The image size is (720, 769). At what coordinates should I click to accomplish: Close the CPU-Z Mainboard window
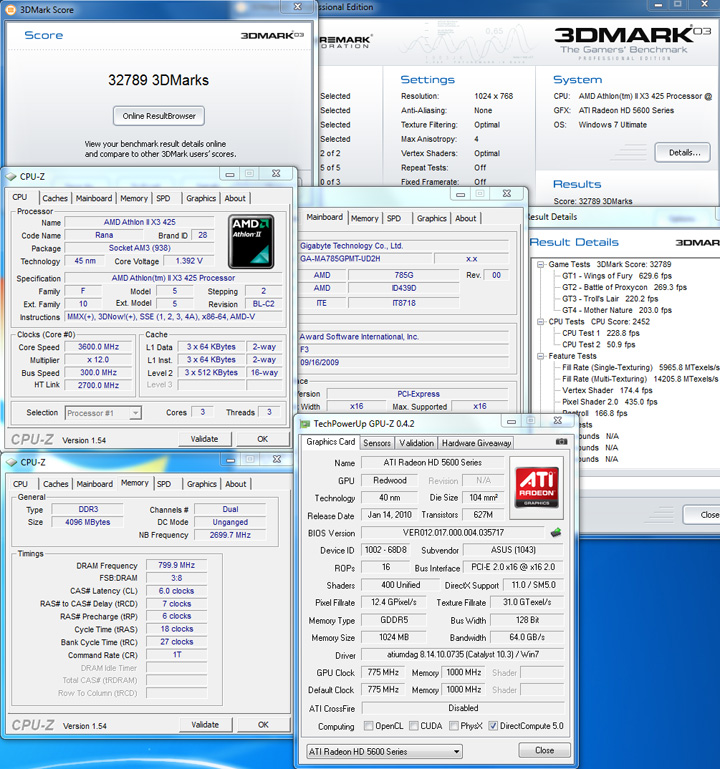coord(508,194)
